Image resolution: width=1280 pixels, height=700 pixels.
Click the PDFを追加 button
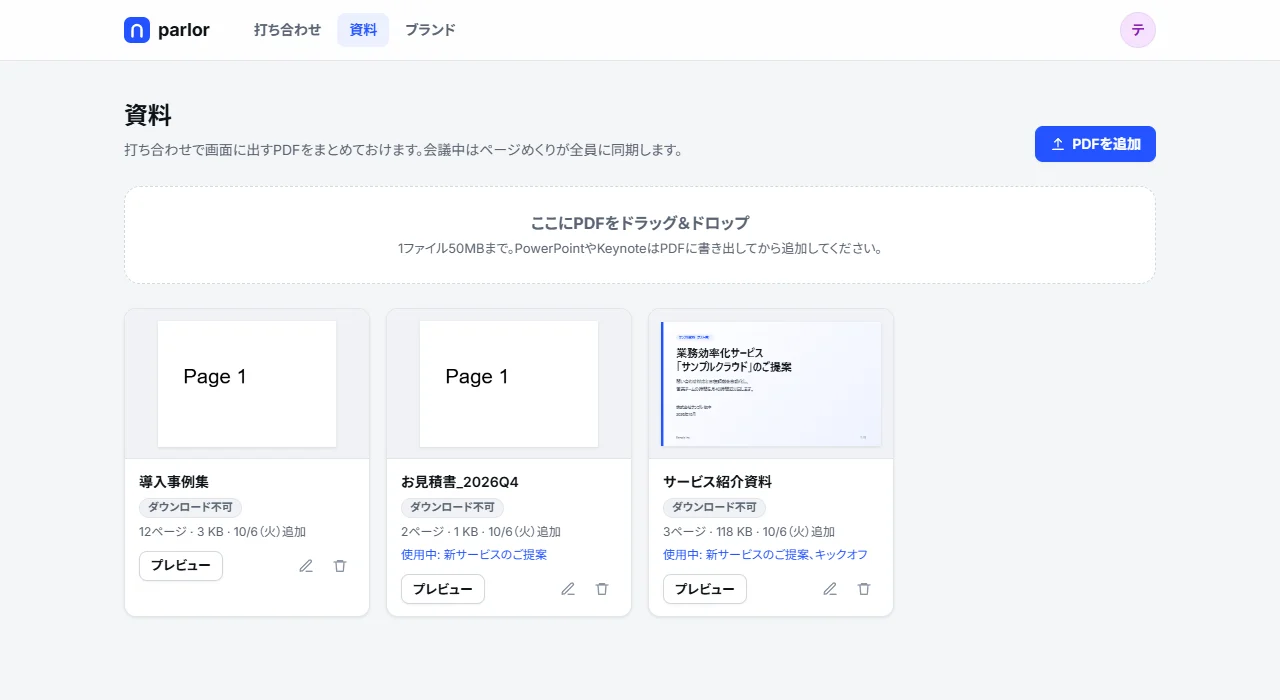[1095, 144]
